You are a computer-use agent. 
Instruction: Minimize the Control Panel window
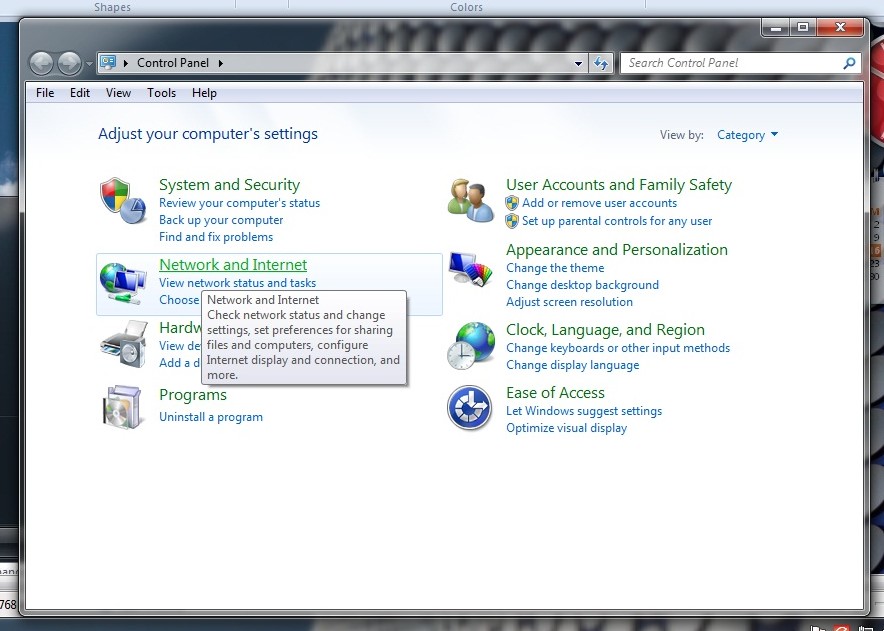[x=775, y=27]
